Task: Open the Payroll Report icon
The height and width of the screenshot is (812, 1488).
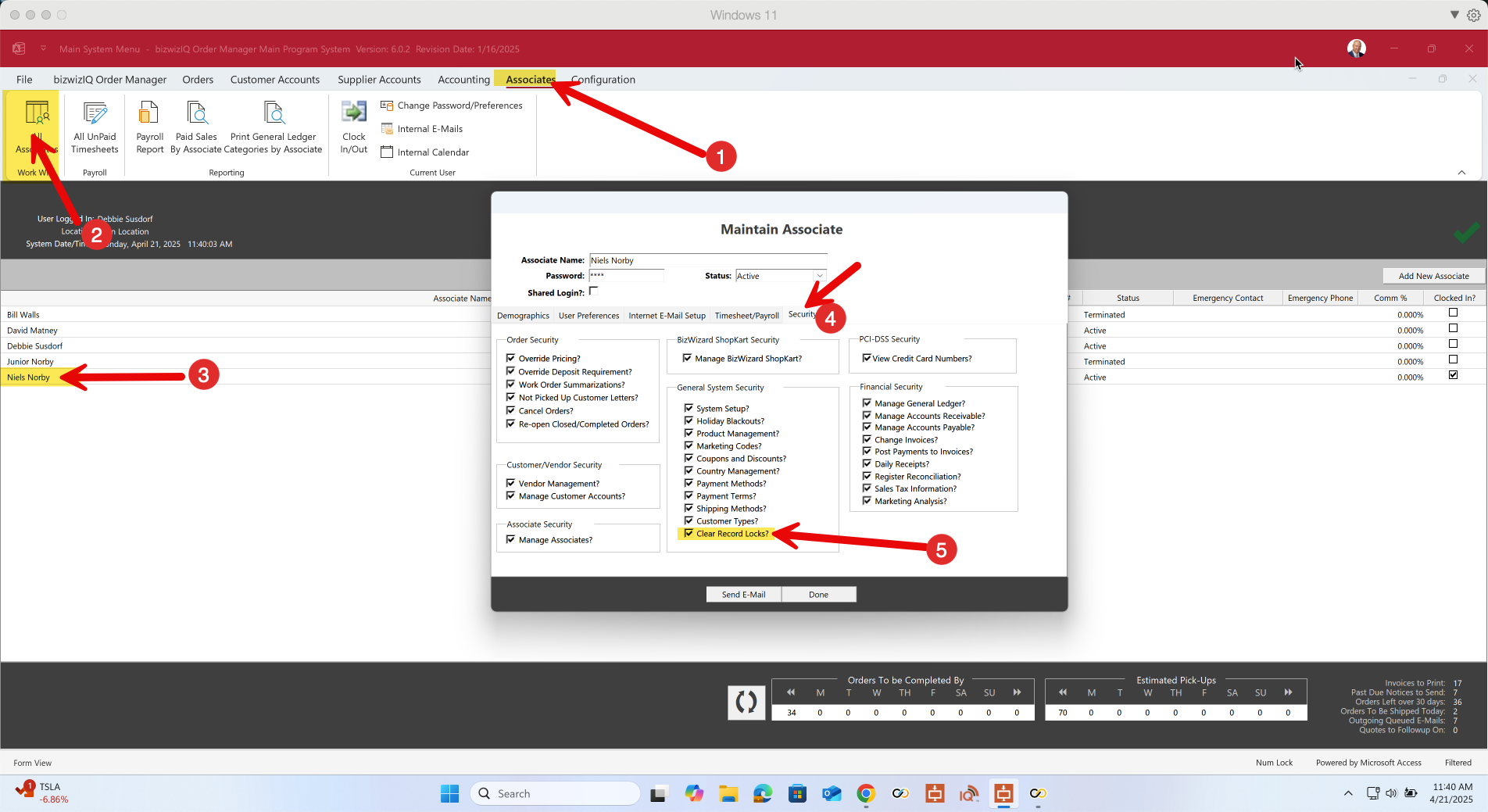Action: click(x=149, y=127)
